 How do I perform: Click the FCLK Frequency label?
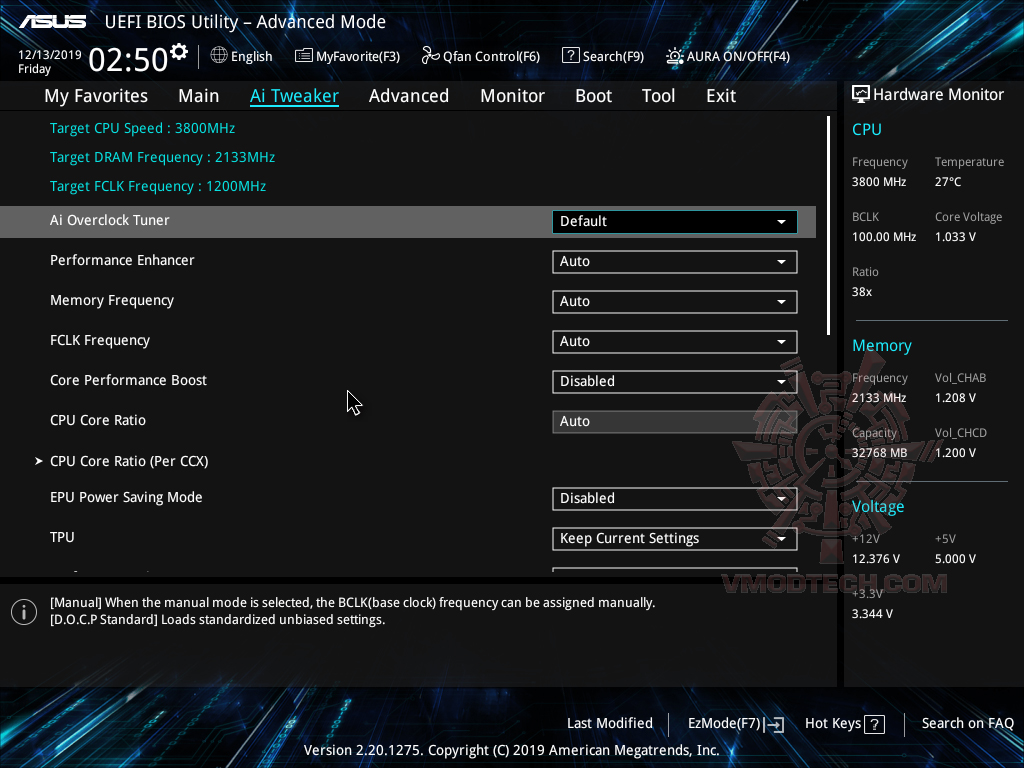coord(100,340)
